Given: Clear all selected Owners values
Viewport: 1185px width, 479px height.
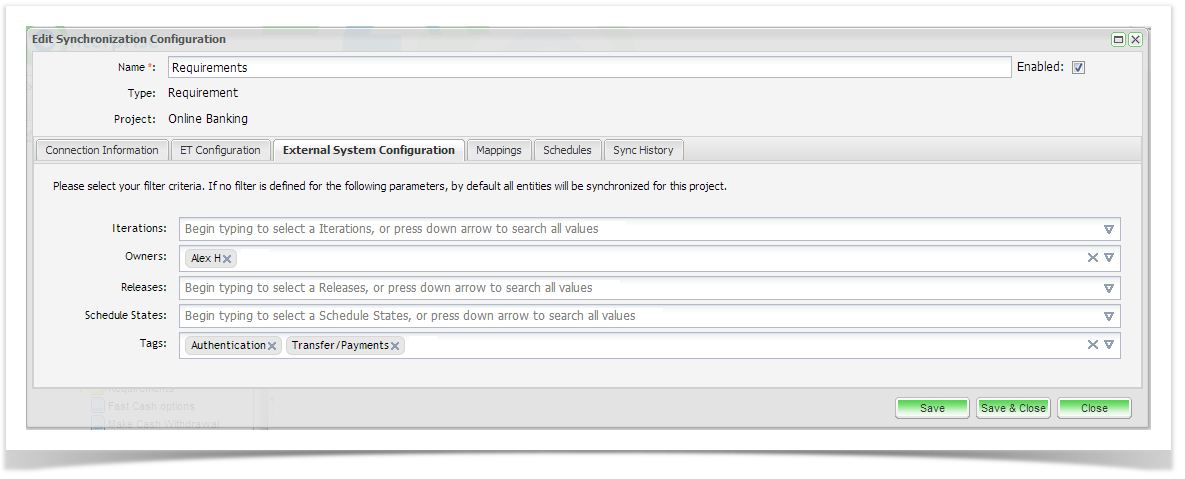Looking at the screenshot, I should (1093, 258).
